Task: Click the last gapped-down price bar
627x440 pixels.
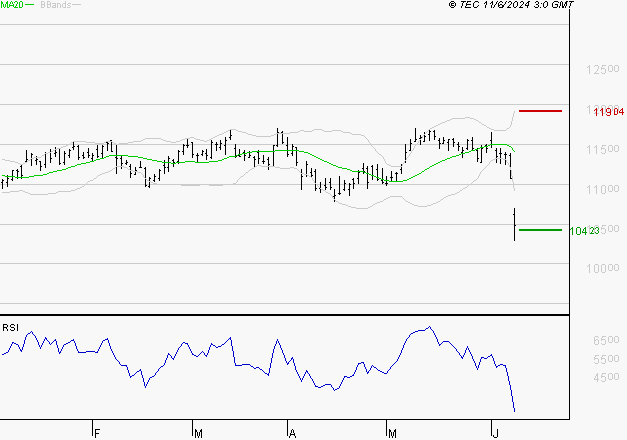Action: click(514, 224)
